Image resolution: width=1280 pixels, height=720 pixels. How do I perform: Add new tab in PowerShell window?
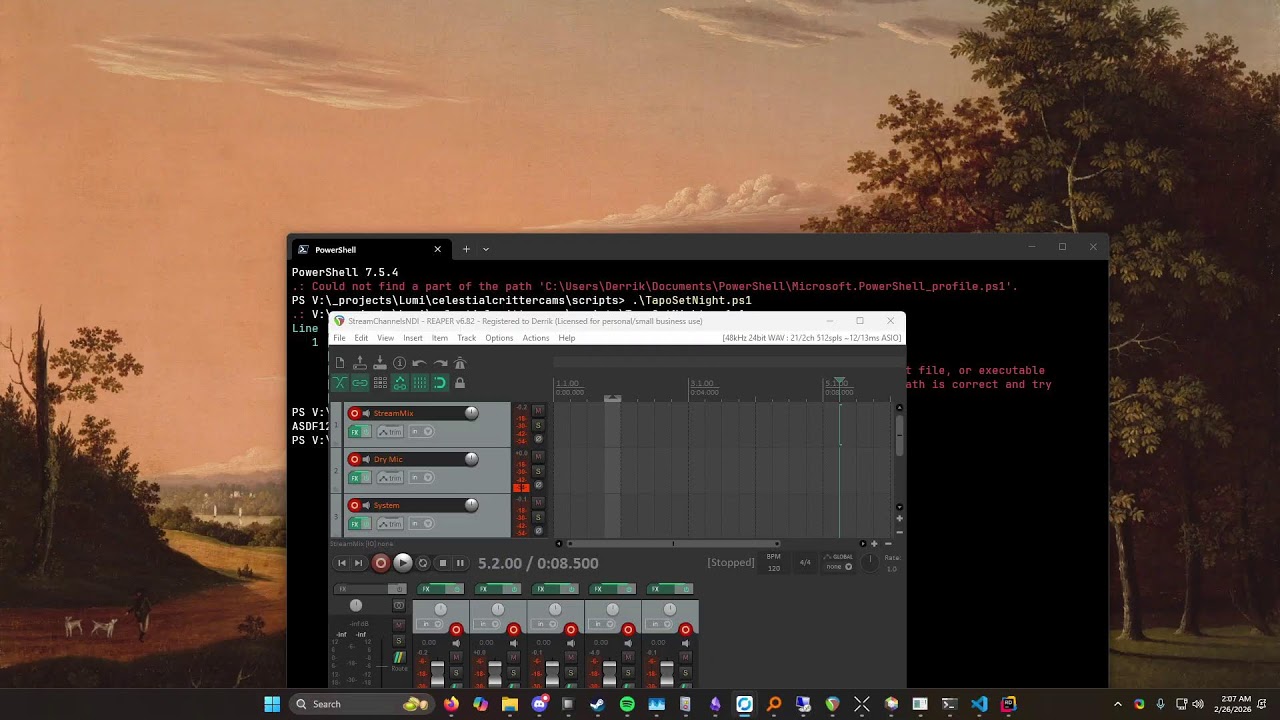(x=465, y=249)
